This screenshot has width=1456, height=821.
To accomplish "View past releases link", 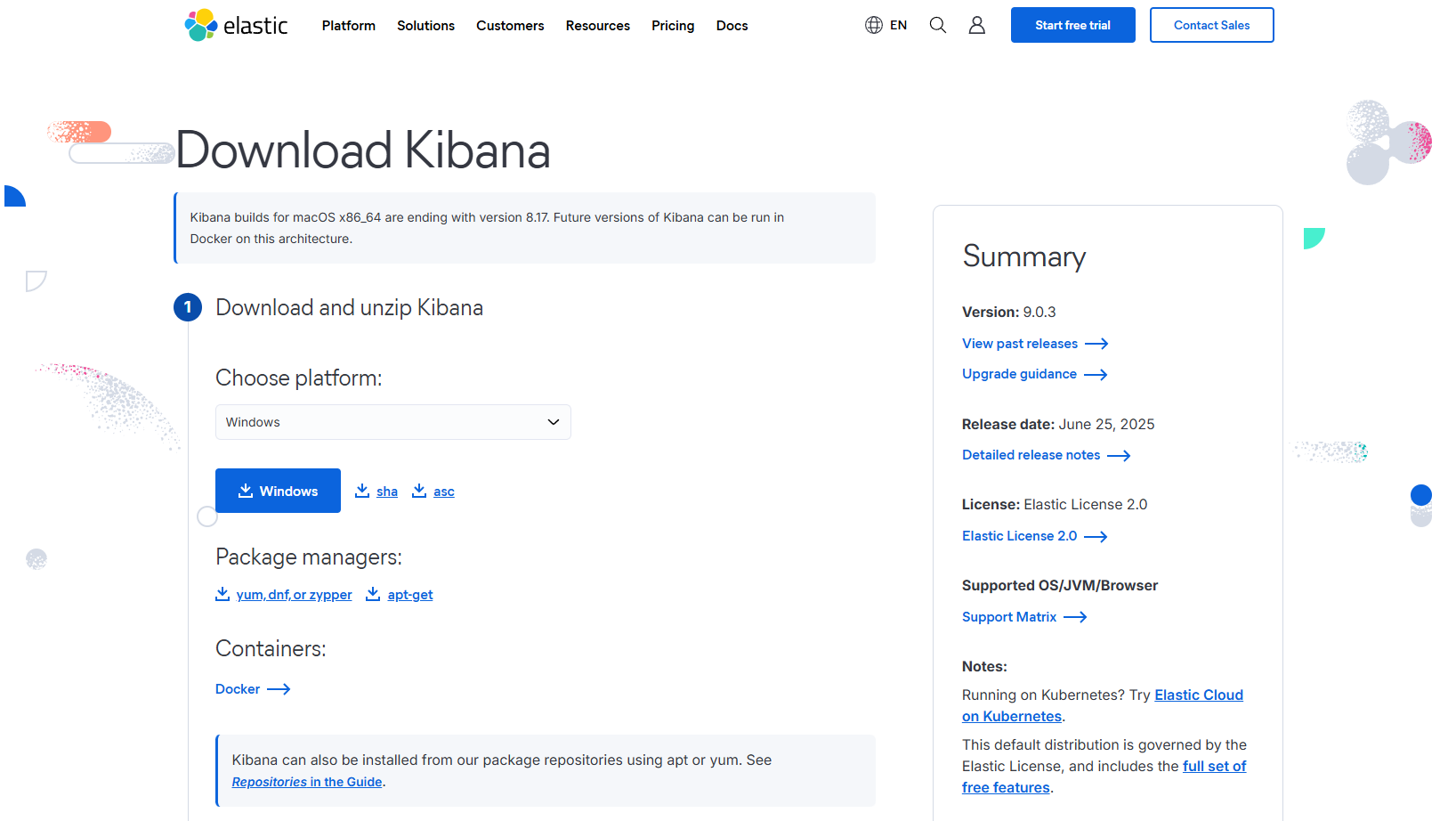I will [1035, 344].
